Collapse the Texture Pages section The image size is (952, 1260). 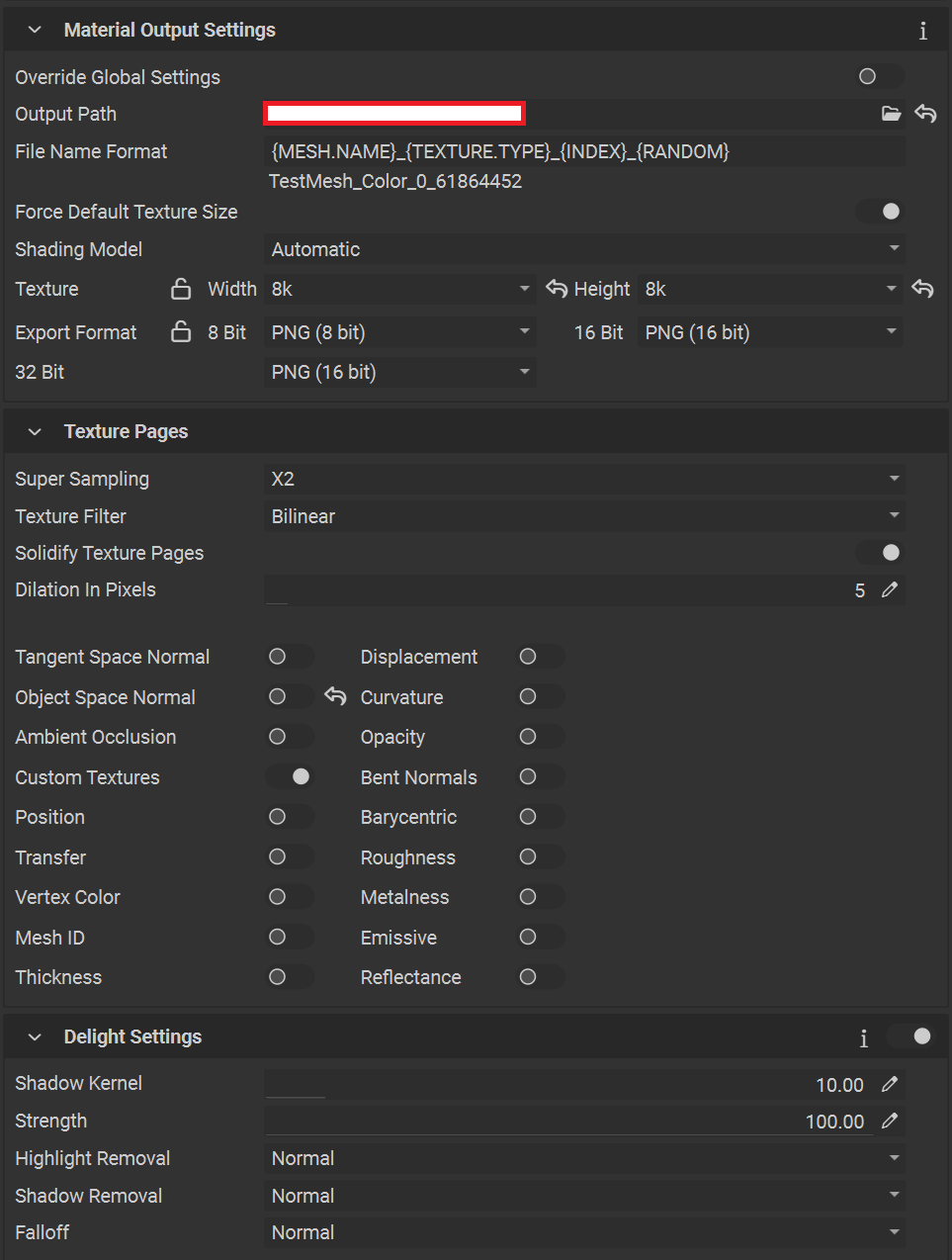click(36, 432)
